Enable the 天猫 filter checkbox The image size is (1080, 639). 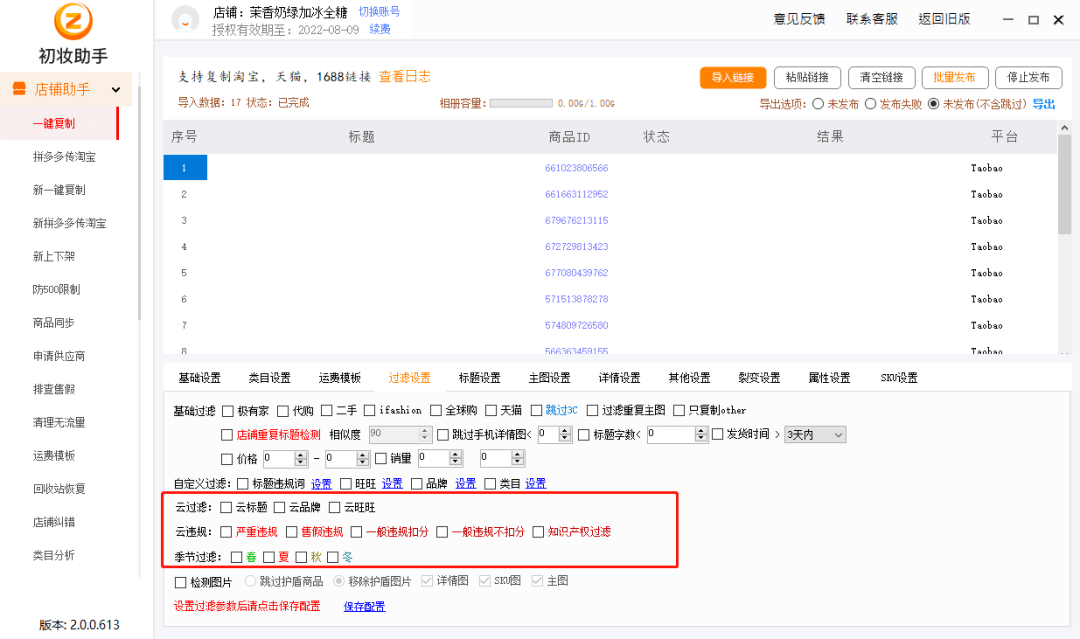(x=491, y=411)
